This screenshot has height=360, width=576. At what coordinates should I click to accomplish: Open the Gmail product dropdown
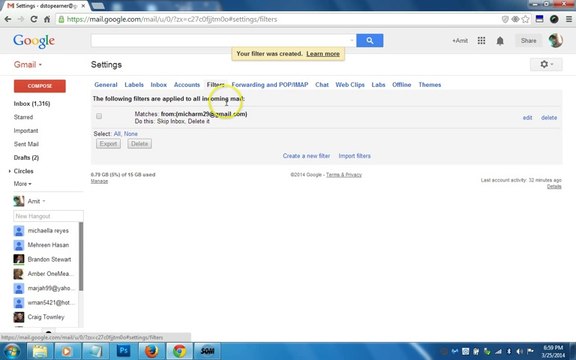pos(28,65)
